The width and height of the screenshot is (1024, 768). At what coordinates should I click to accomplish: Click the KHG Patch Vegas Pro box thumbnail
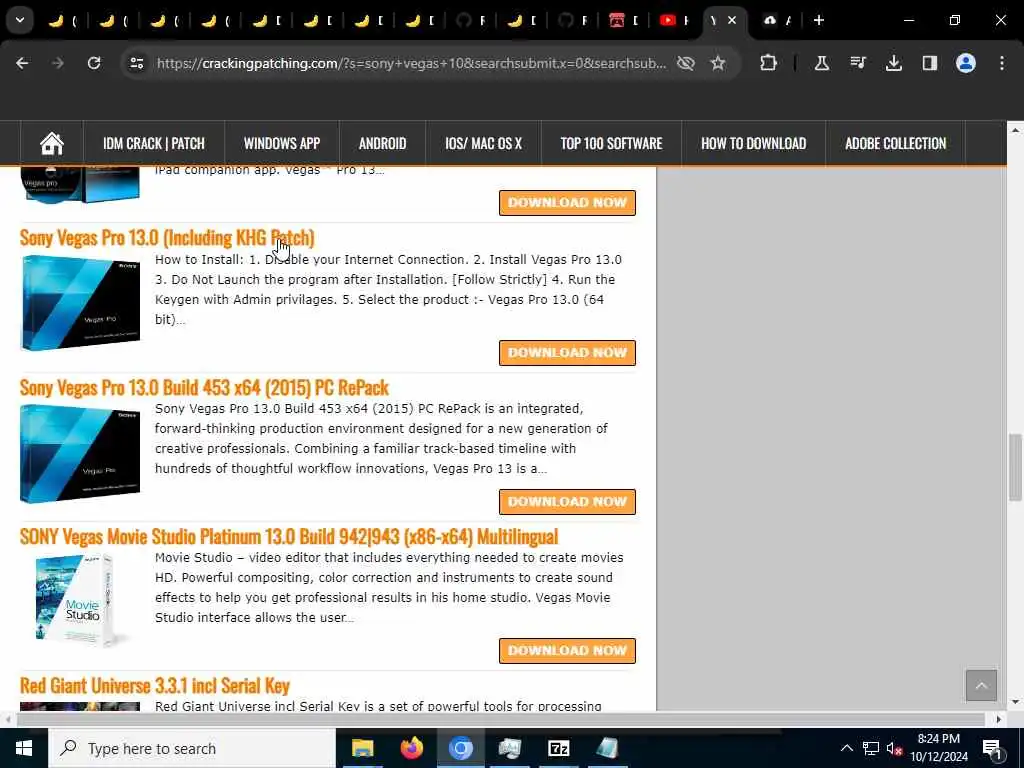[x=80, y=303]
